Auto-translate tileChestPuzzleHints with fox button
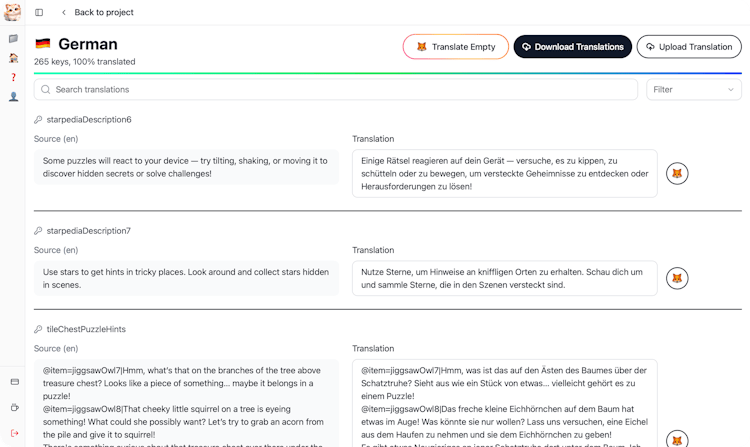The height and width of the screenshot is (447, 750). (x=677, y=438)
